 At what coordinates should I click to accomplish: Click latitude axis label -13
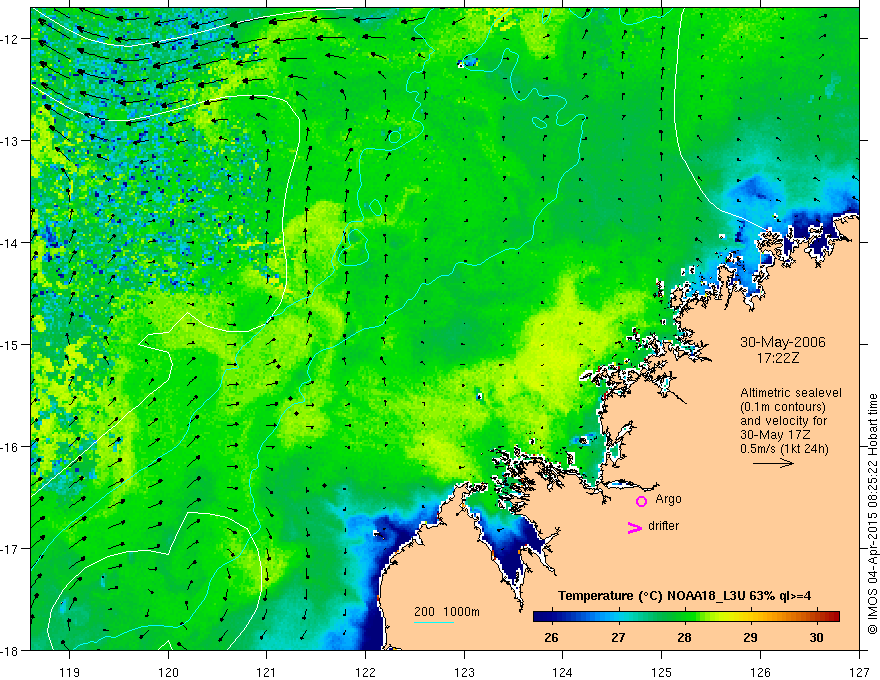pos(11,141)
